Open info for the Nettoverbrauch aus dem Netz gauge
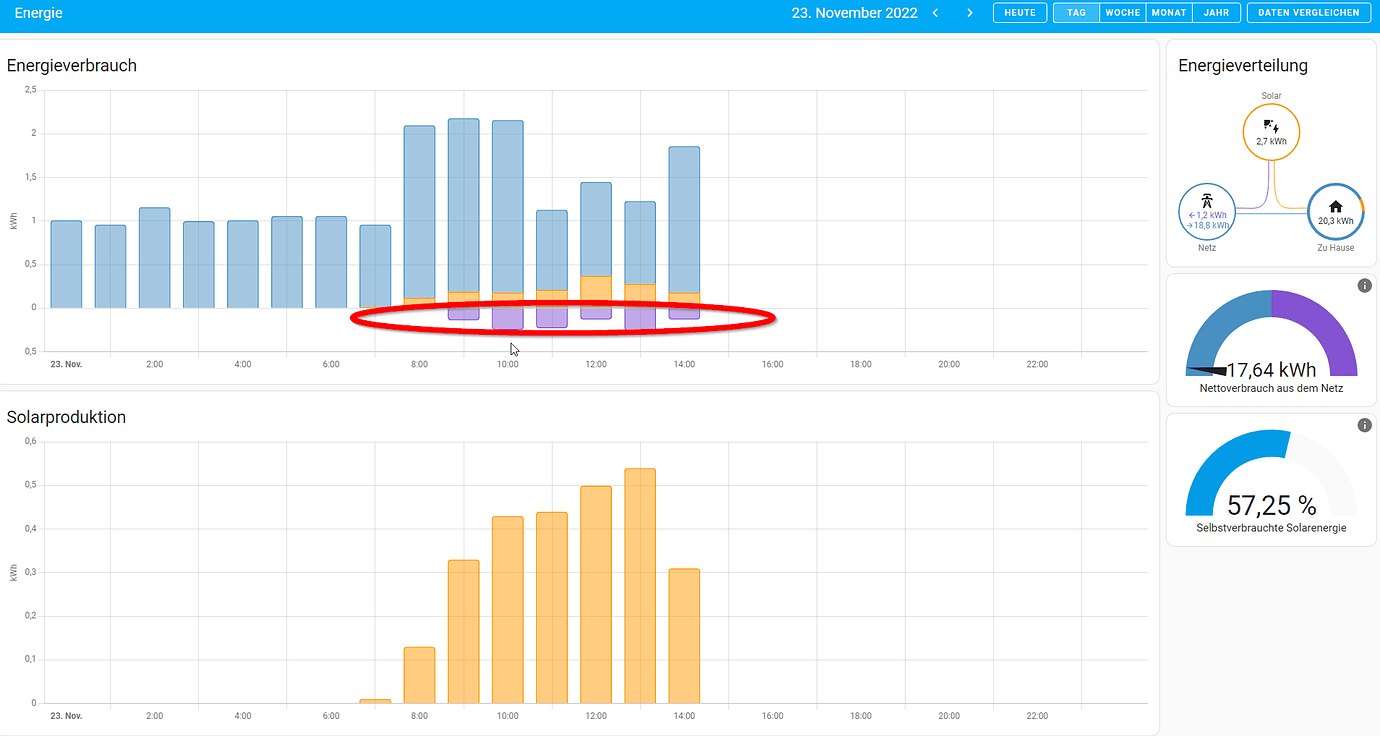The height and width of the screenshot is (736, 1380). tap(1364, 285)
